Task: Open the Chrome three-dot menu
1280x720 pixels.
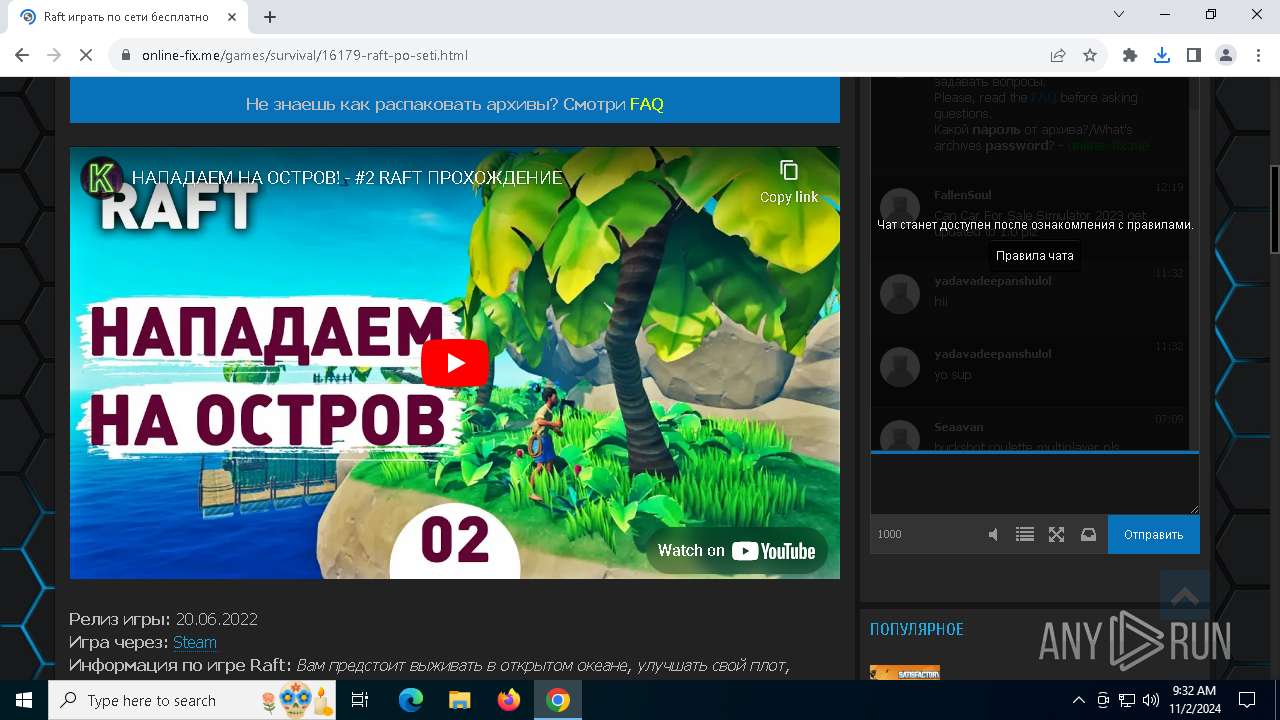Action: [x=1257, y=55]
